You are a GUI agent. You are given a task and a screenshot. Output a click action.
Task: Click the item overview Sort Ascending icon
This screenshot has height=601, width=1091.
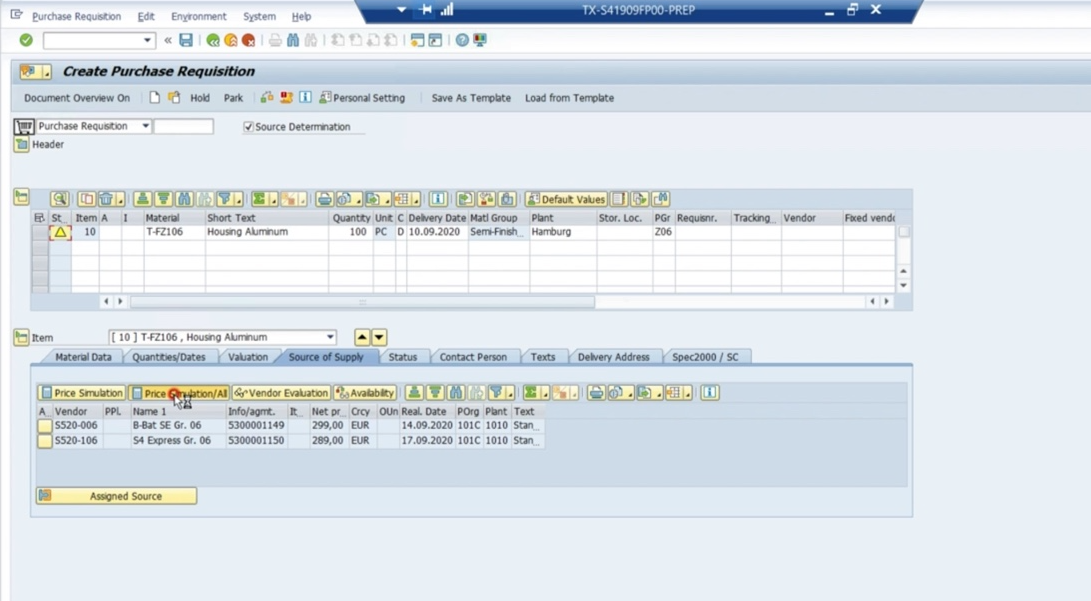pyautogui.click(x=143, y=199)
